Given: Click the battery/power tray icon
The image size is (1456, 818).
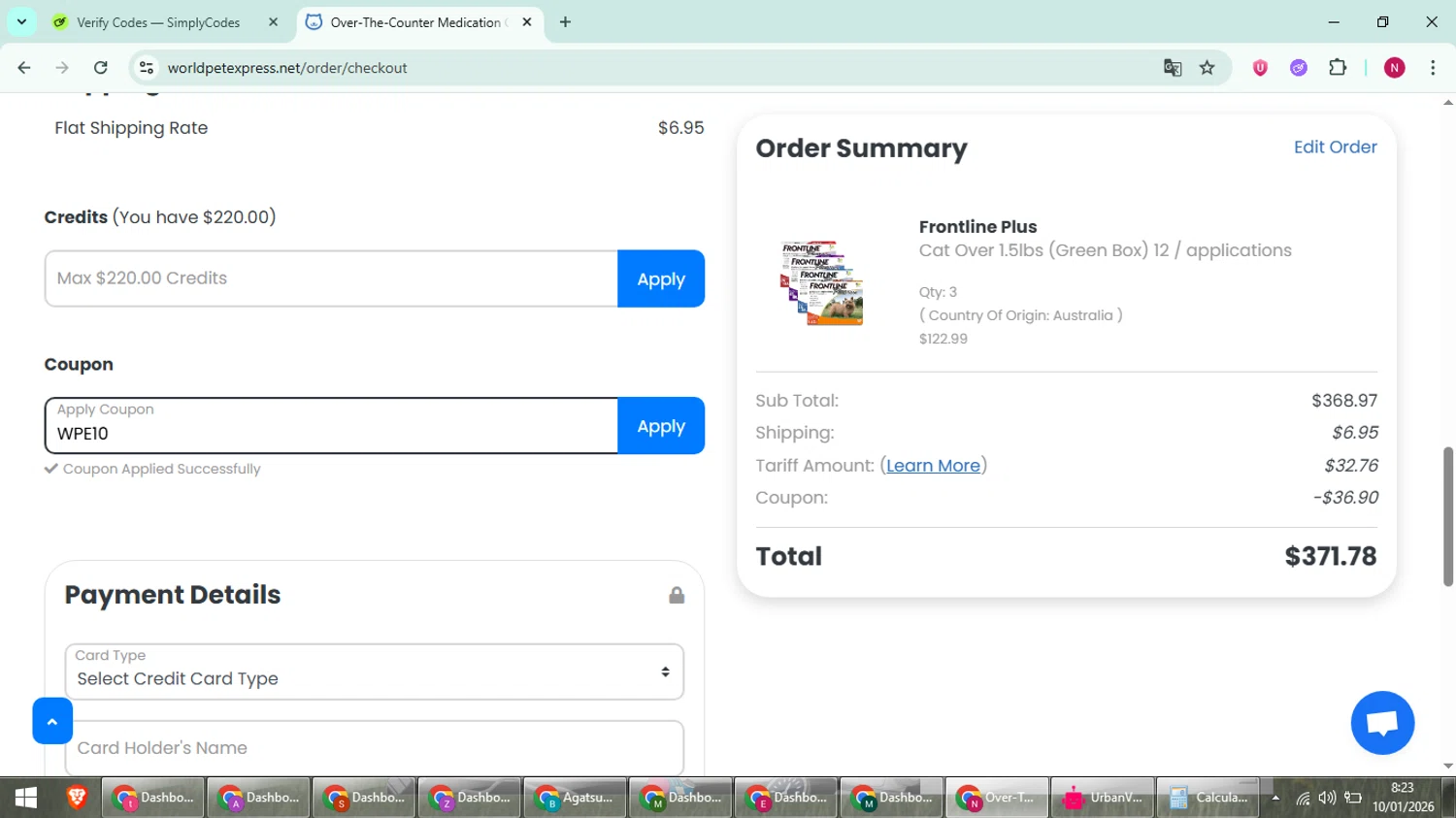Looking at the screenshot, I should (x=1353, y=799).
